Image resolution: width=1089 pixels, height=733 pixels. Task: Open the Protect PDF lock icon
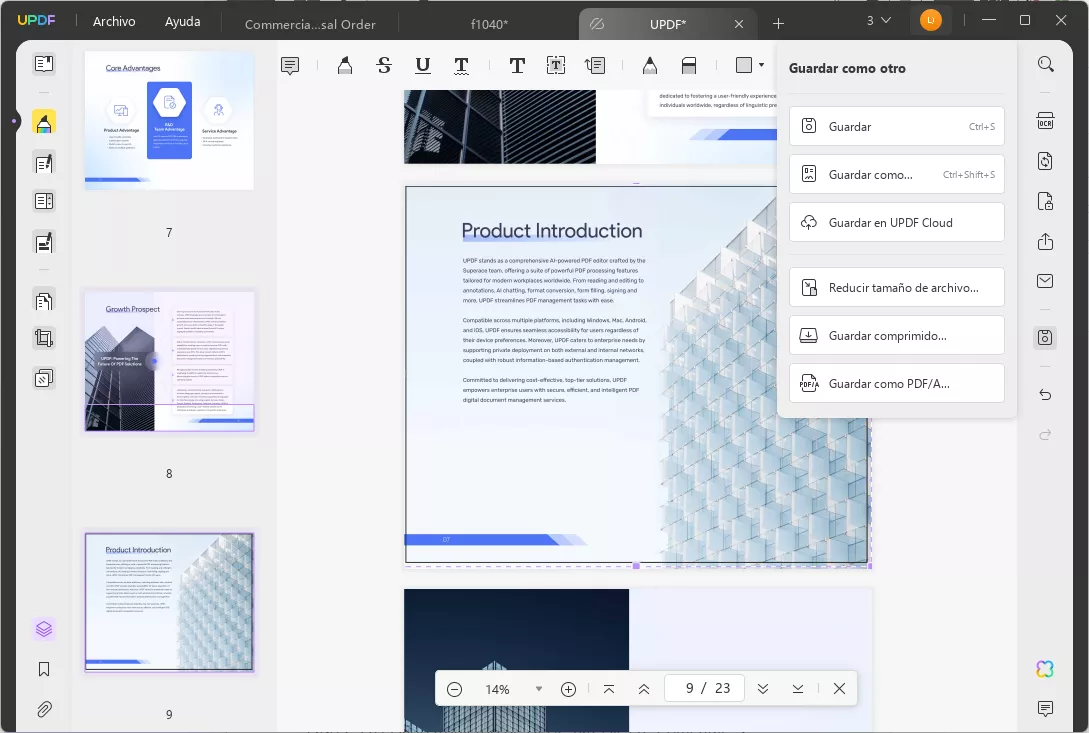pos(1045,201)
